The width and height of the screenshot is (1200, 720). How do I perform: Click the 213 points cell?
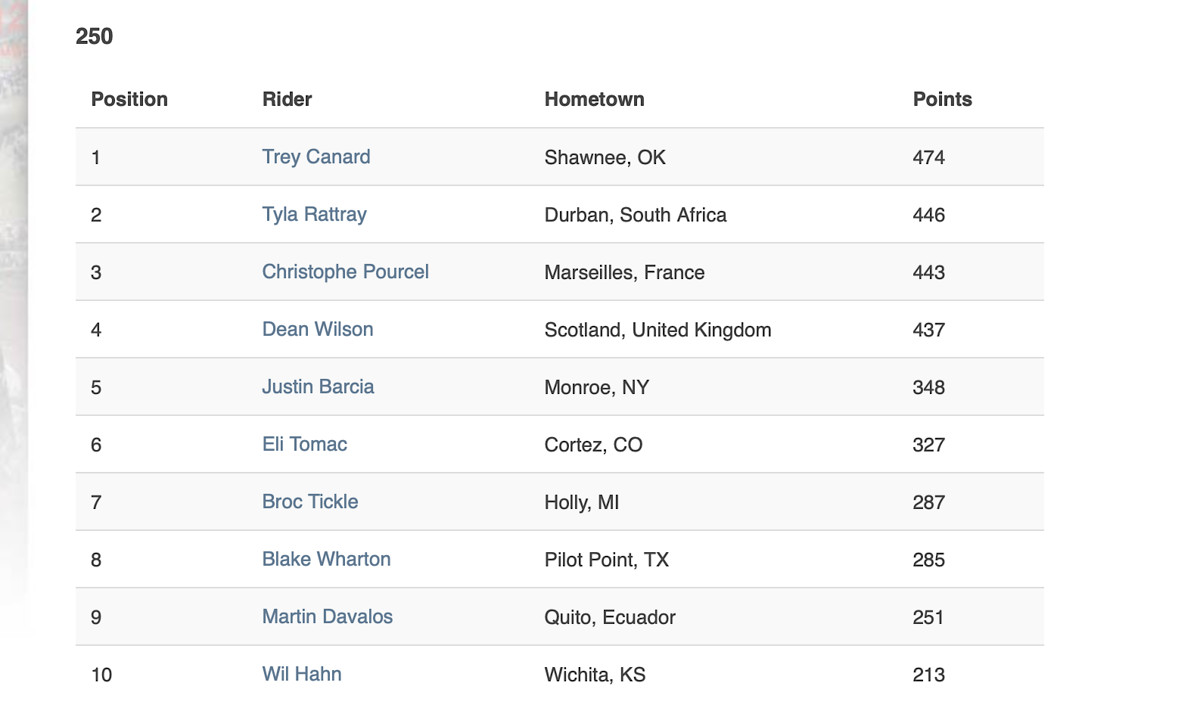coord(929,675)
